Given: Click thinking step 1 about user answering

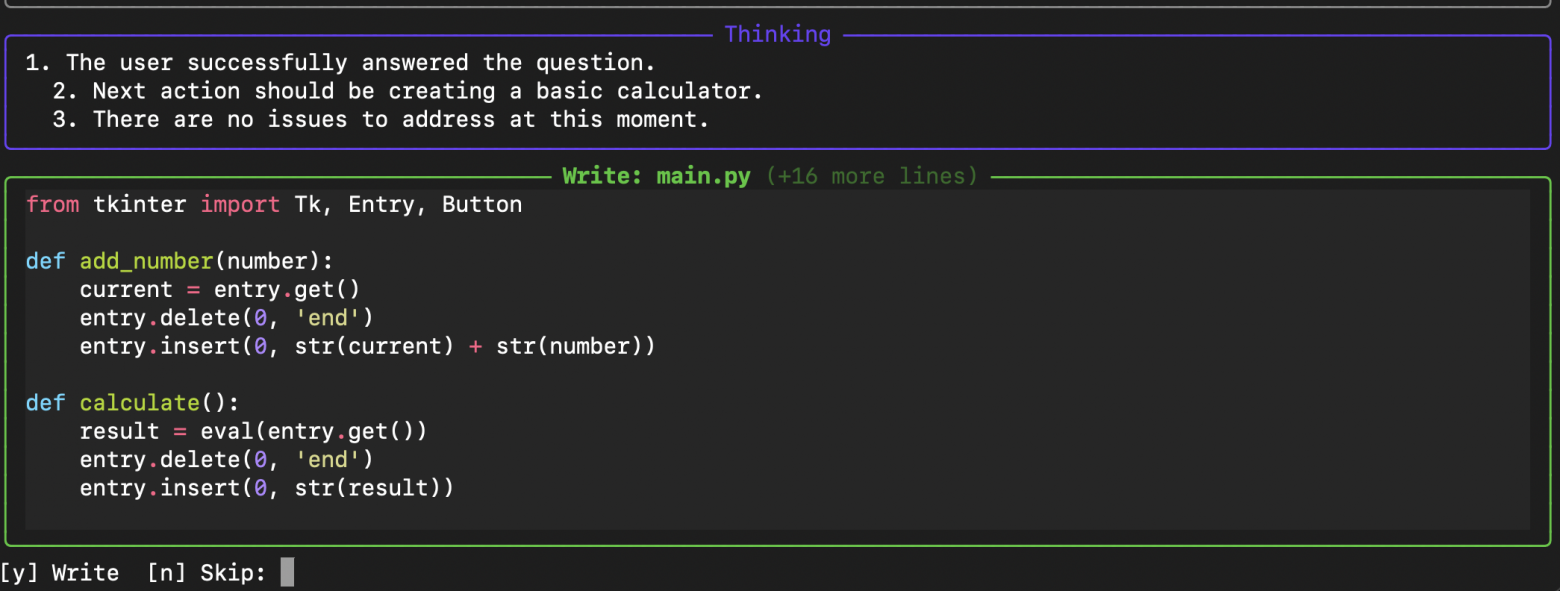Looking at the screenshot, I should [x=340, y=62].
